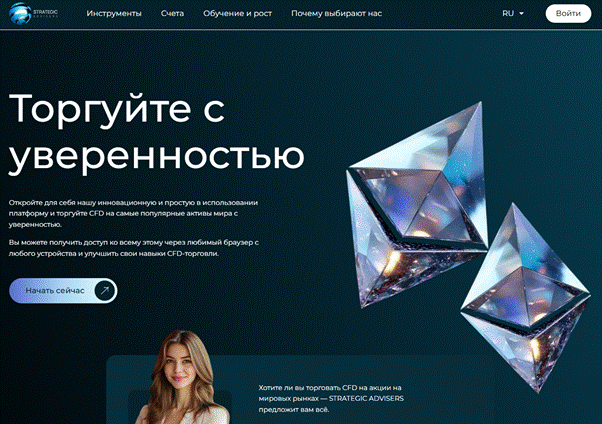The image size is (602, 424).
Task: Click the Strategic Advisers globe logo
Action: [x=20, y=13]
